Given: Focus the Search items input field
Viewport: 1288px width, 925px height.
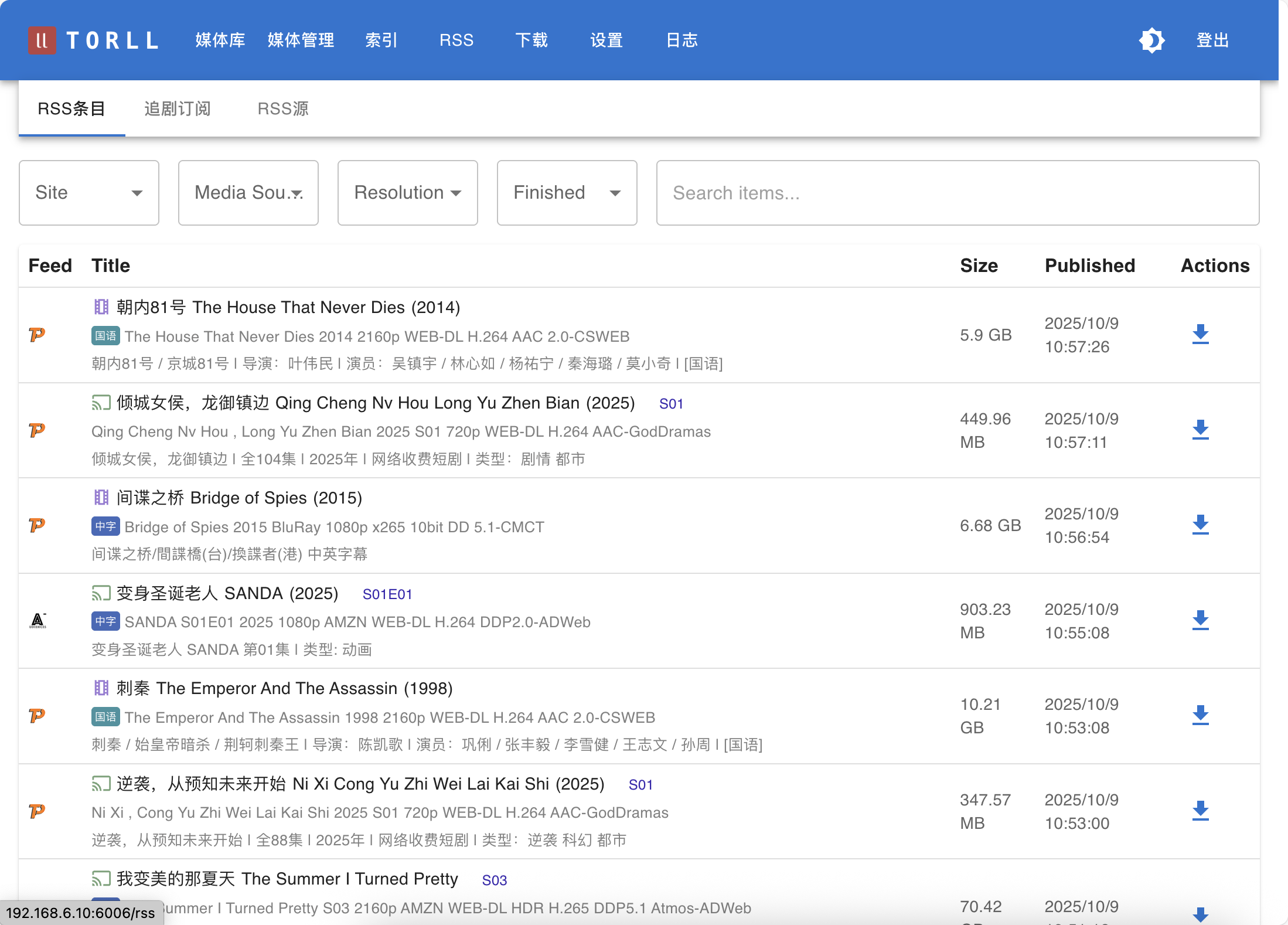Looking at the screenshot, I should pos(958,193).
